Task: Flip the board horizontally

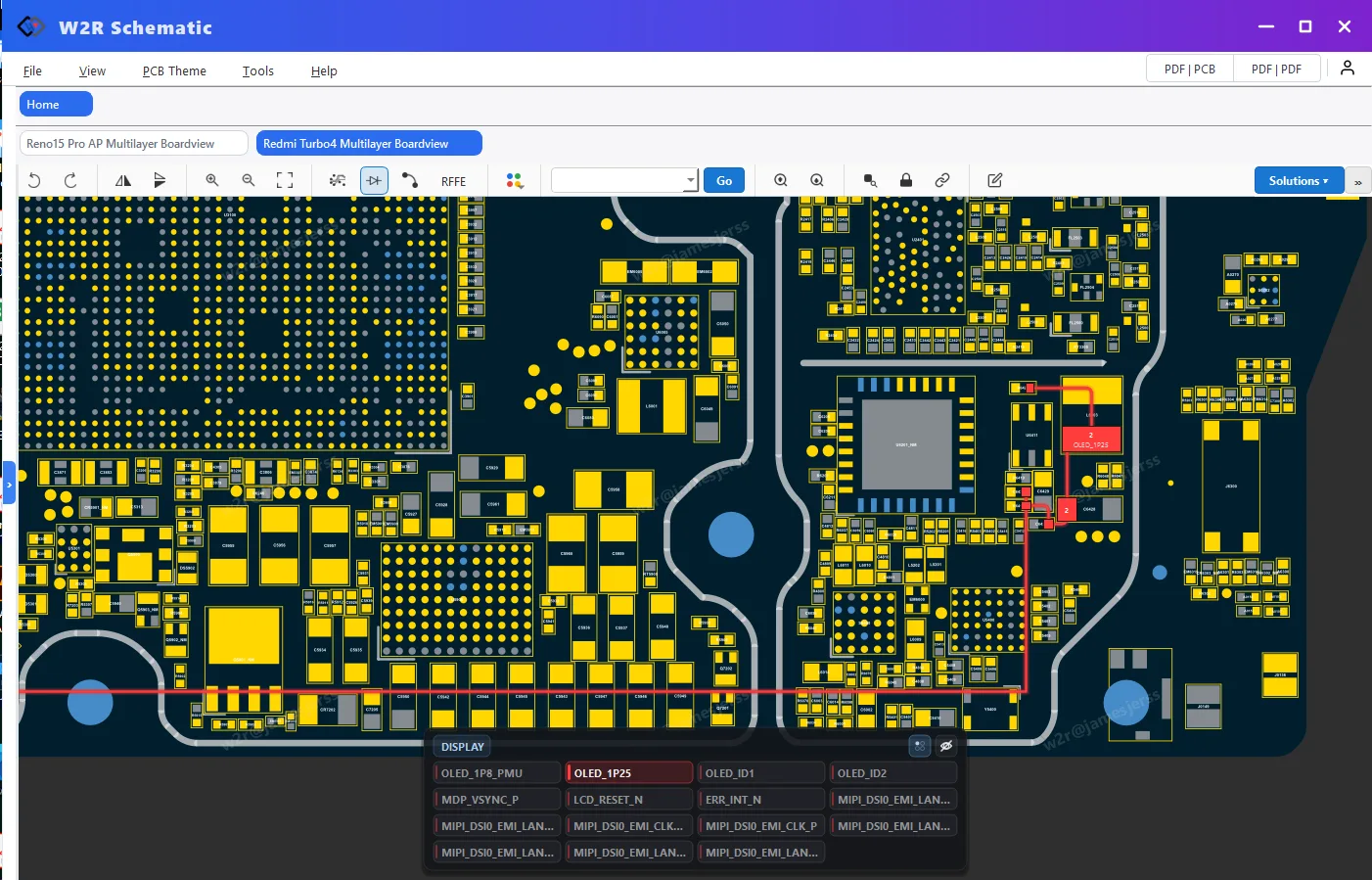Action: coord(123,180)
